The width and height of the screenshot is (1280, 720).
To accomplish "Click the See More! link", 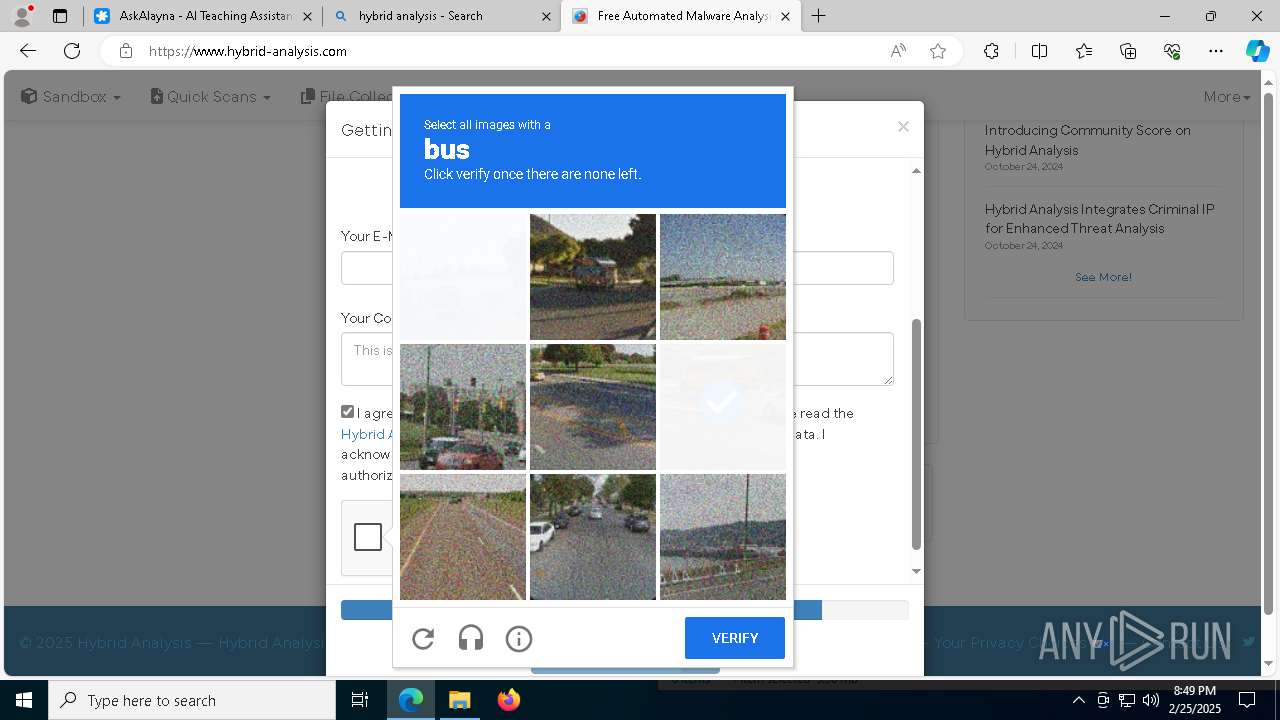I will 1103,277.
